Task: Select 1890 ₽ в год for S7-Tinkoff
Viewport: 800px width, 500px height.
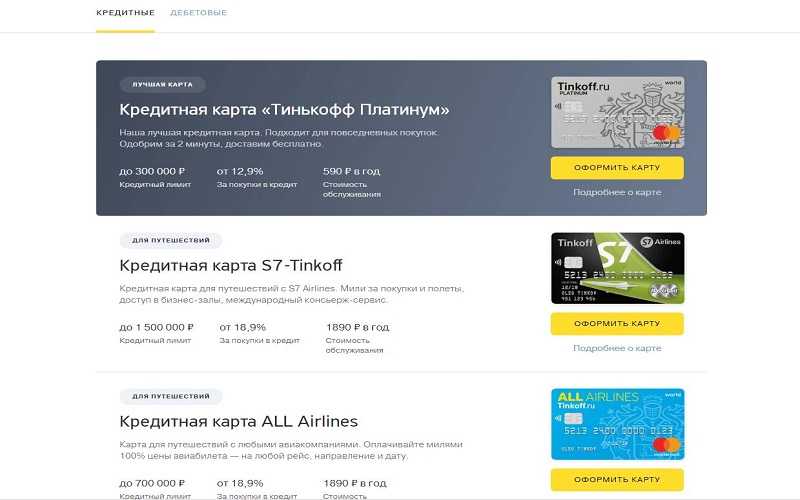Action: click(357, 327)
